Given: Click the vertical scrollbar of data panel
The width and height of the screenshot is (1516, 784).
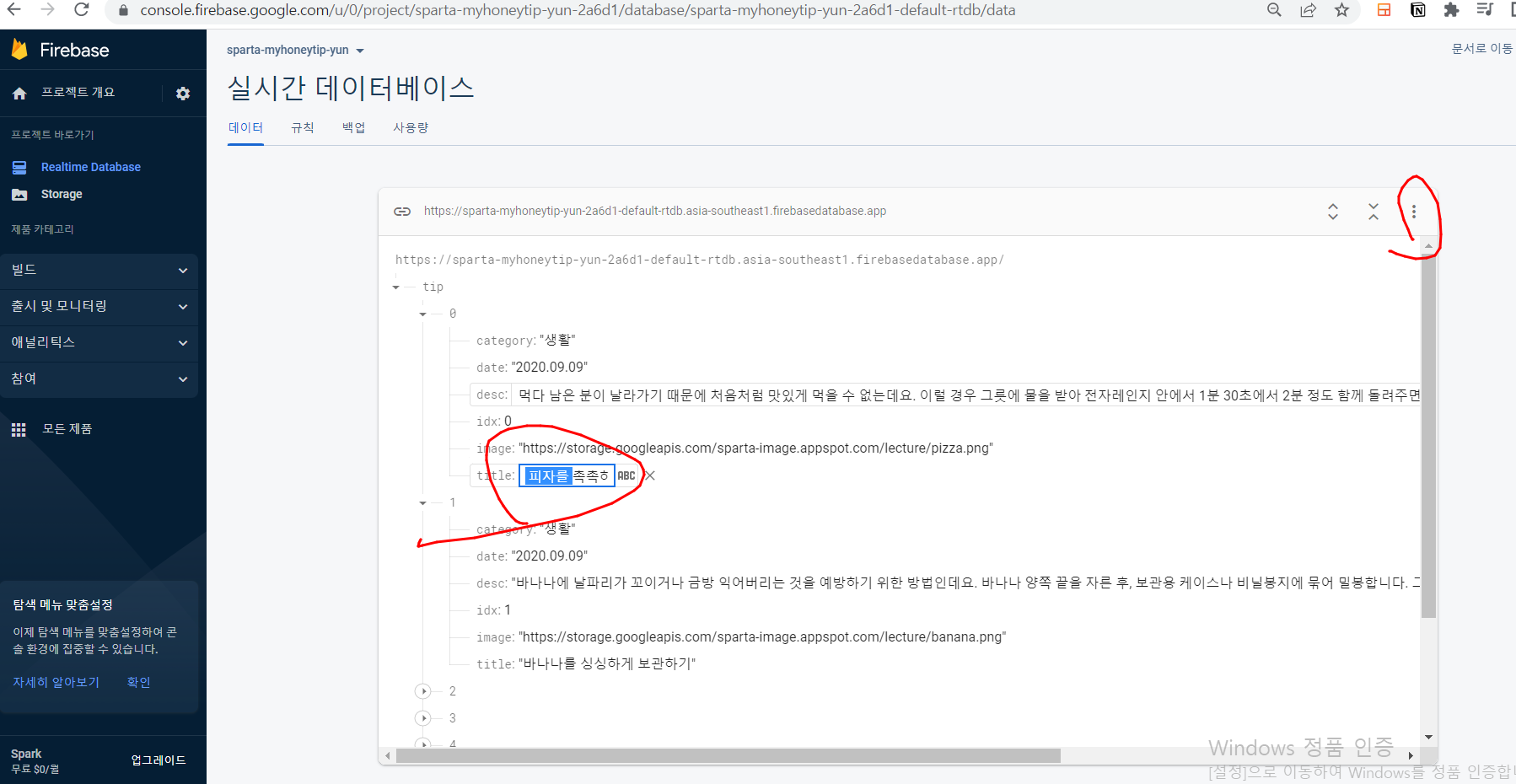Looking at the screenshot, I should point(1428,437).
